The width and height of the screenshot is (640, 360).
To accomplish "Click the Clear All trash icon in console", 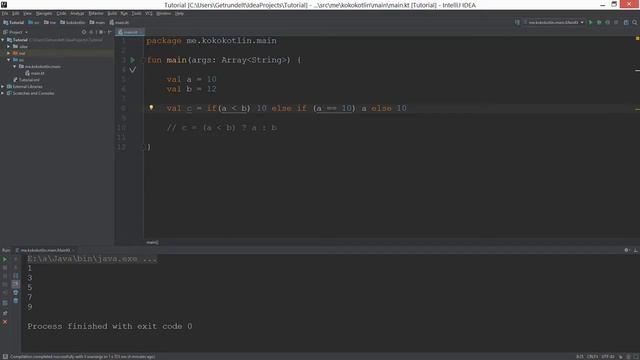I will [16, 301].
